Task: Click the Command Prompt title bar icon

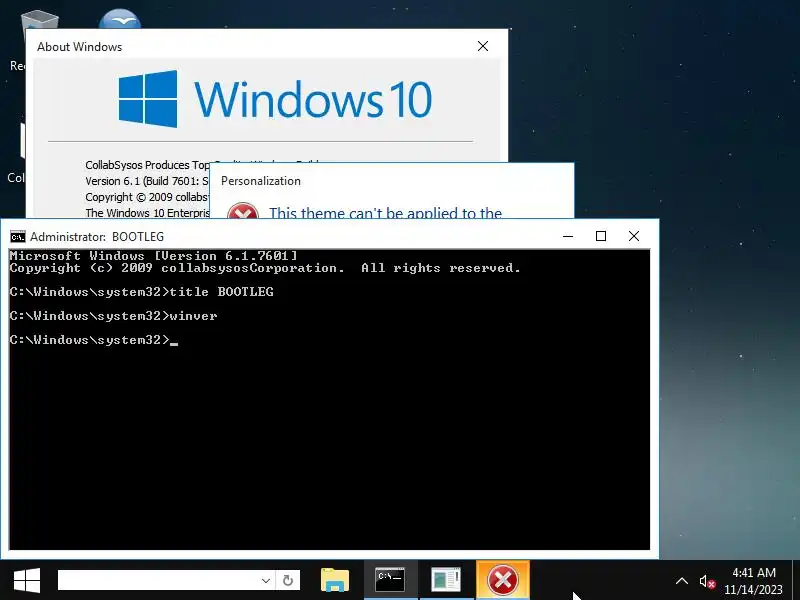Action: tap(18, 237)
